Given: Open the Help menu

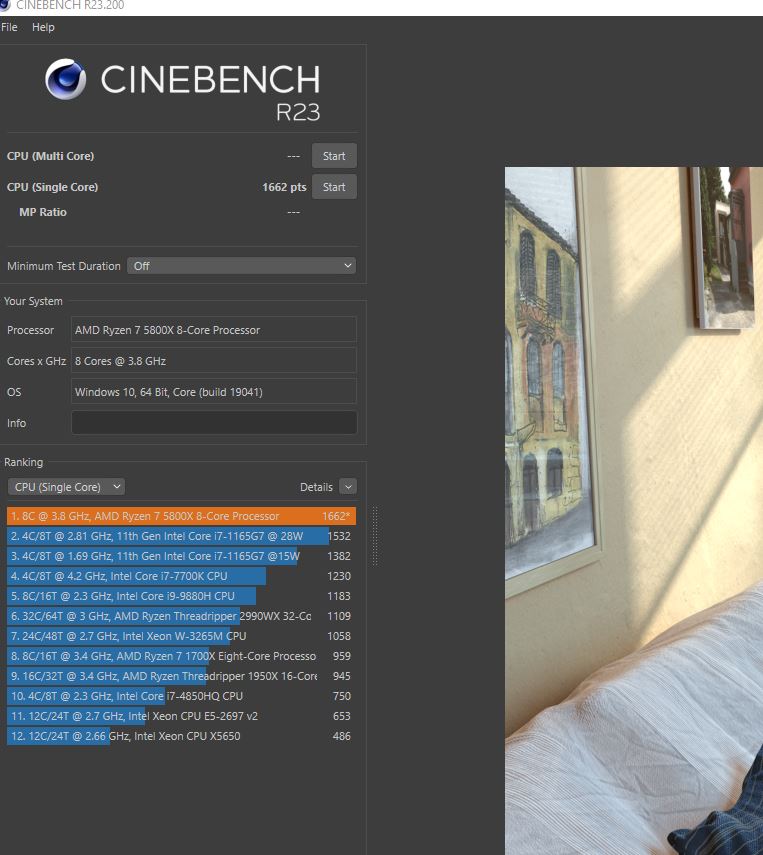Looking at the screenshot, I should 43,27.
